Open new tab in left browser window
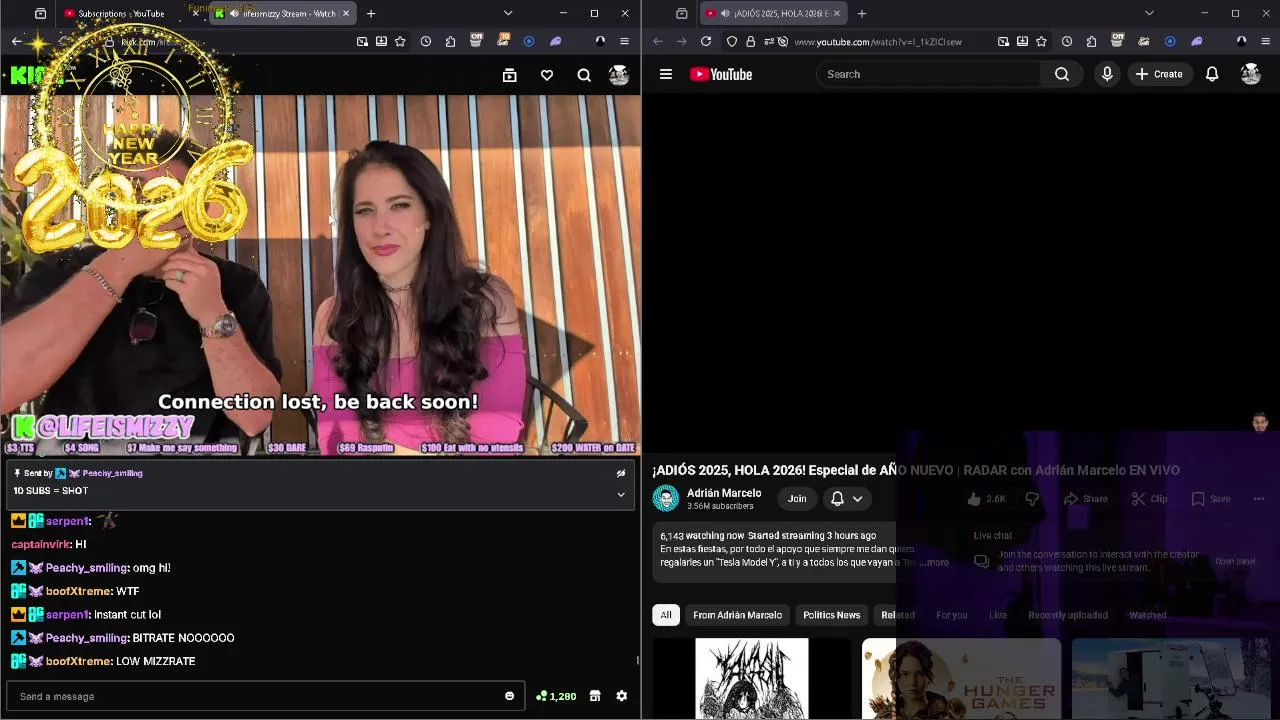 coord(371,14)
